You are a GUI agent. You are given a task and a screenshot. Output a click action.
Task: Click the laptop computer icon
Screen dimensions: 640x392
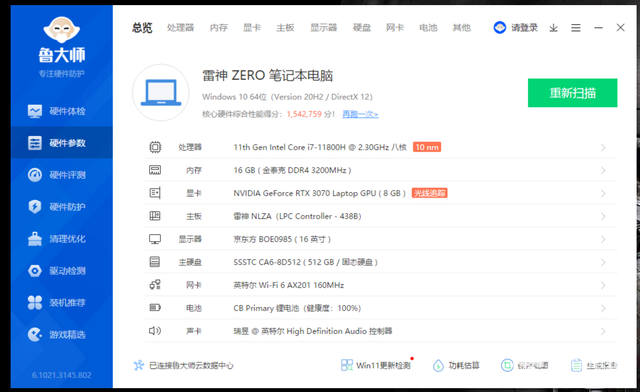click(161, 93)
